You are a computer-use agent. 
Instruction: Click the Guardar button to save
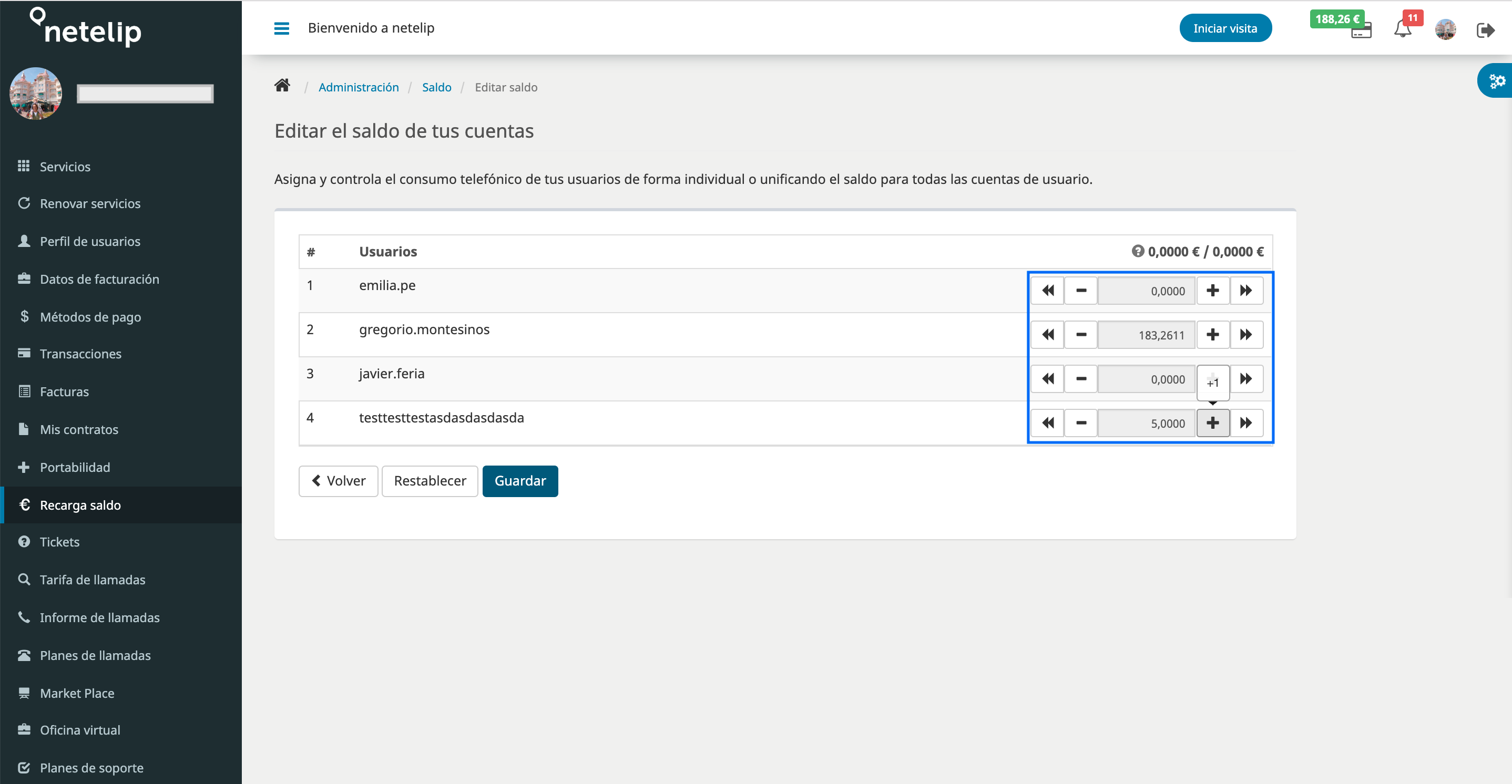520,481
